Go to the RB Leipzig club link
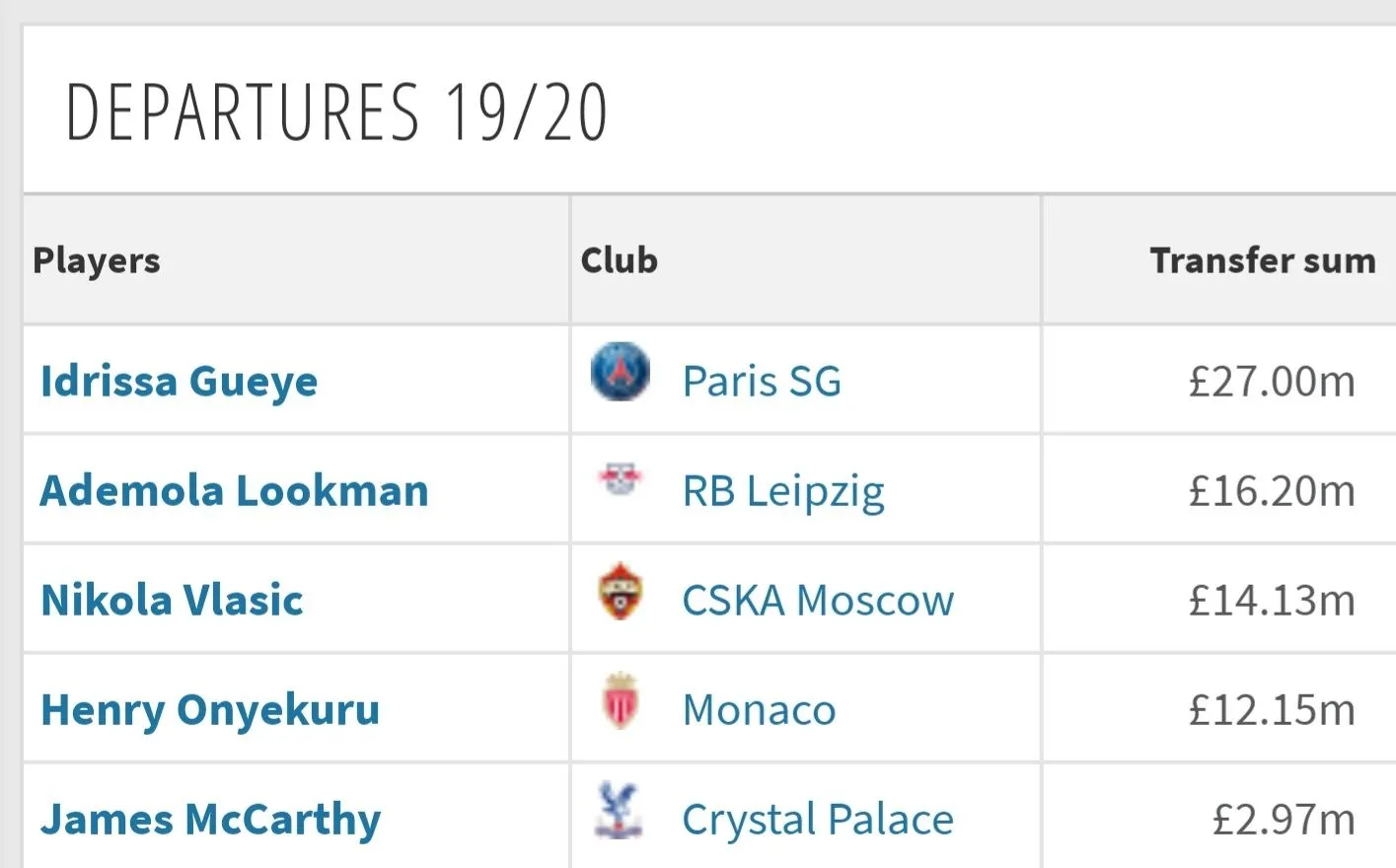This screenshot has height=868, width=1396. (783, 491)
